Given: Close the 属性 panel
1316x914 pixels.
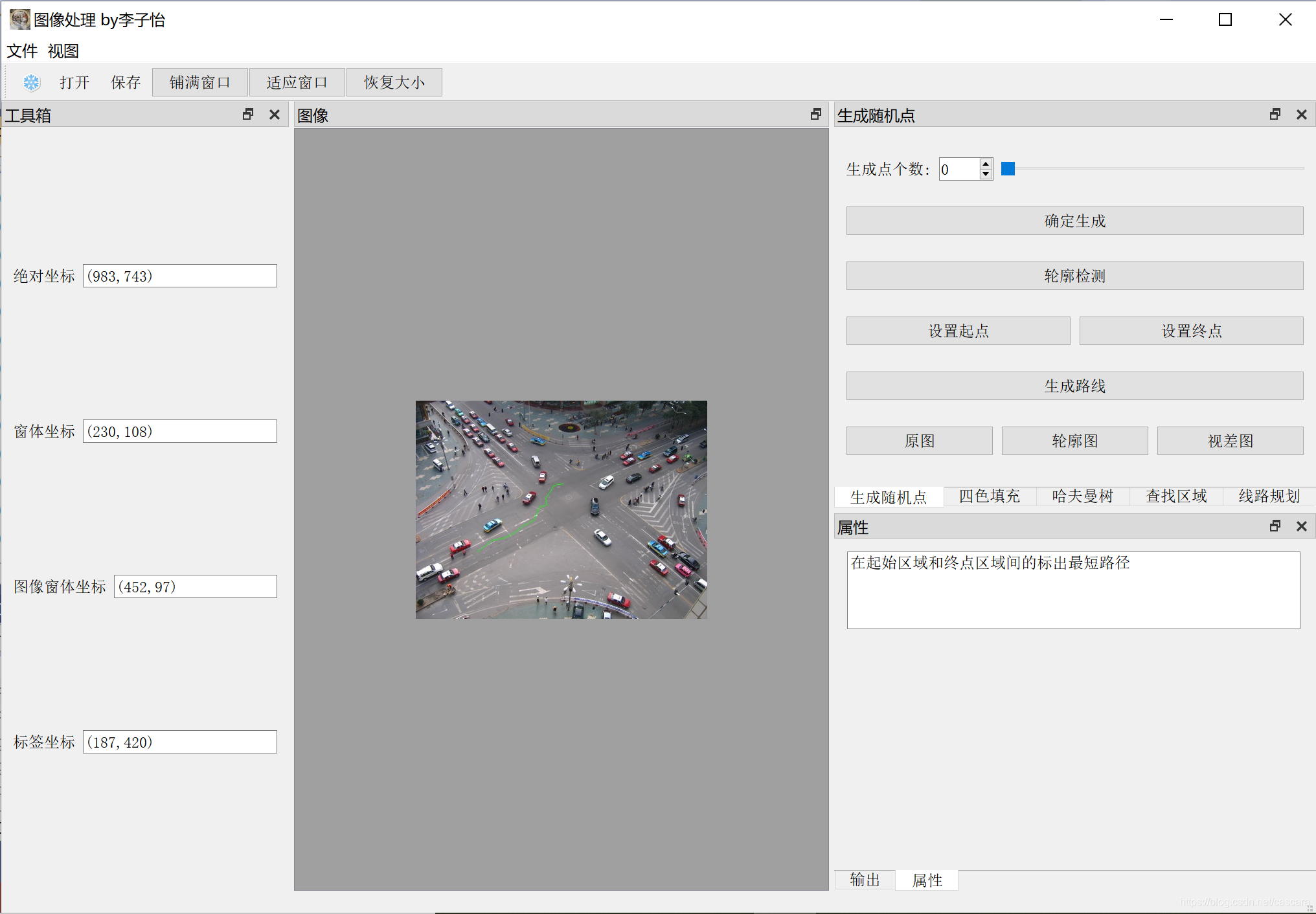Looking at the screenshot, I should tap(1302, 526).
